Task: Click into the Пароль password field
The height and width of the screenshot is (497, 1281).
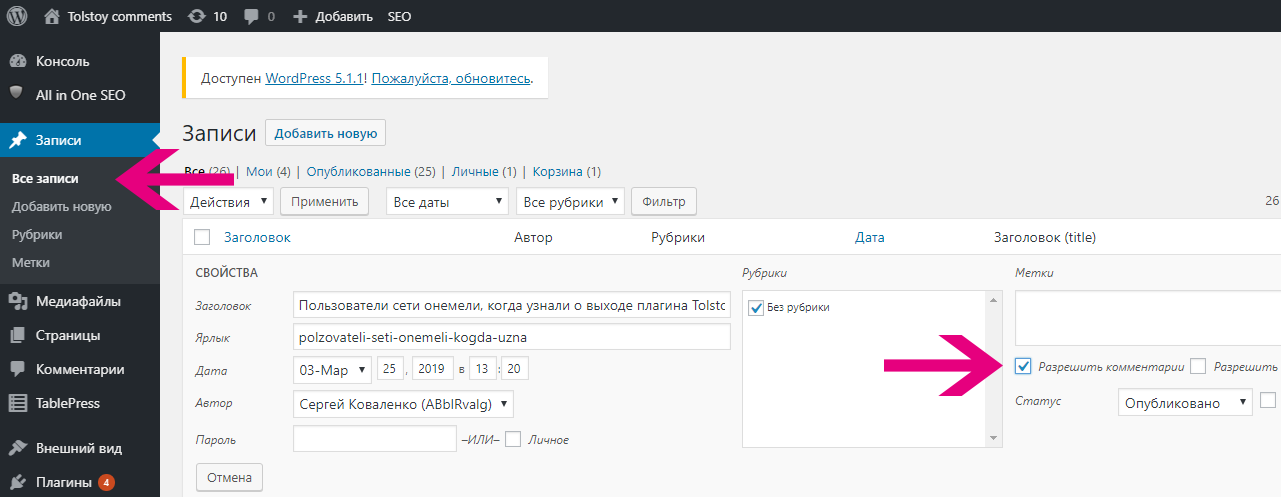Action: click(x=375, y=439)
